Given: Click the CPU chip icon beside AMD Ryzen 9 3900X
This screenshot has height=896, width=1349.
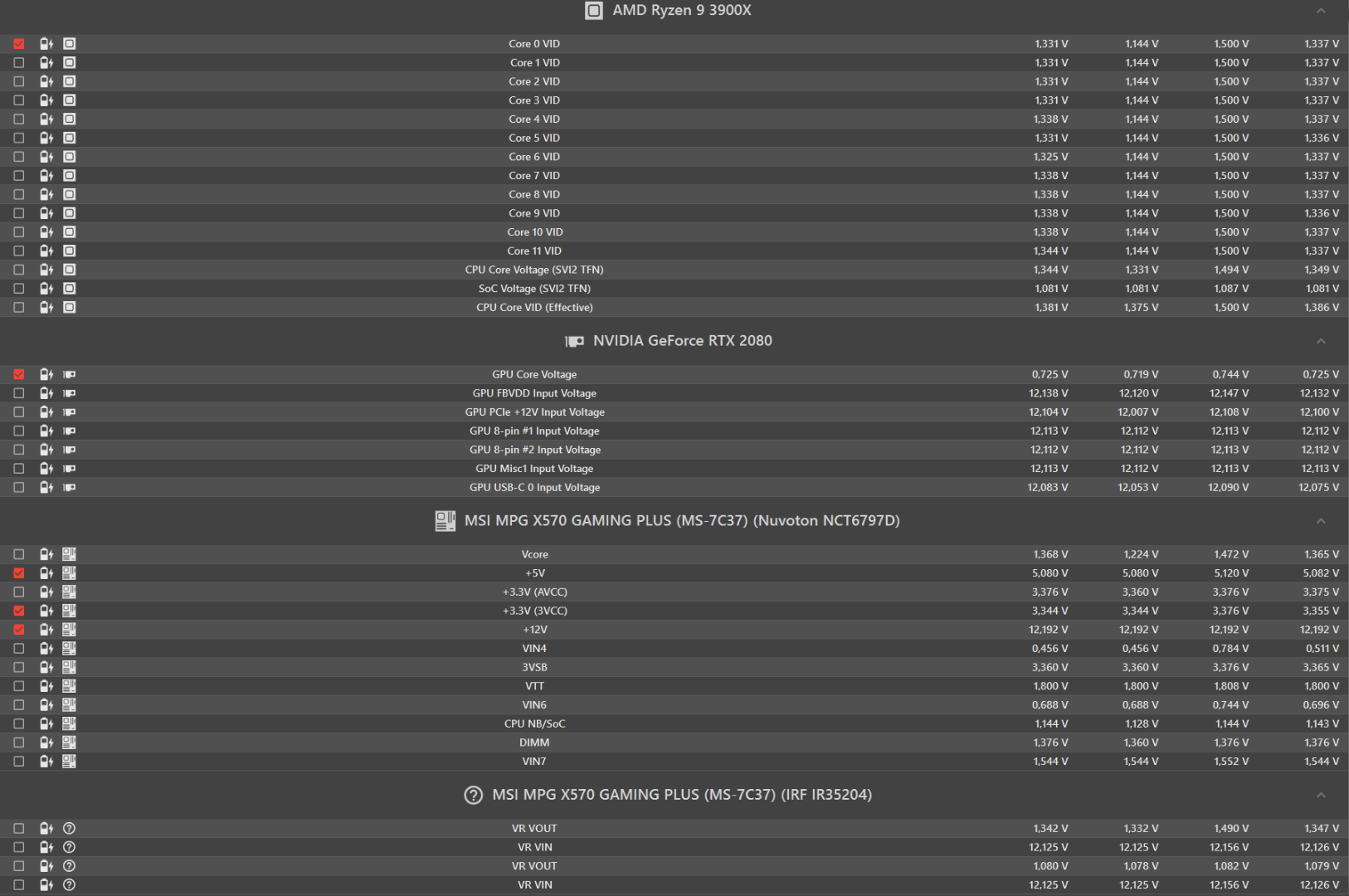Looking at the screenshot, I should coord(594,10).
